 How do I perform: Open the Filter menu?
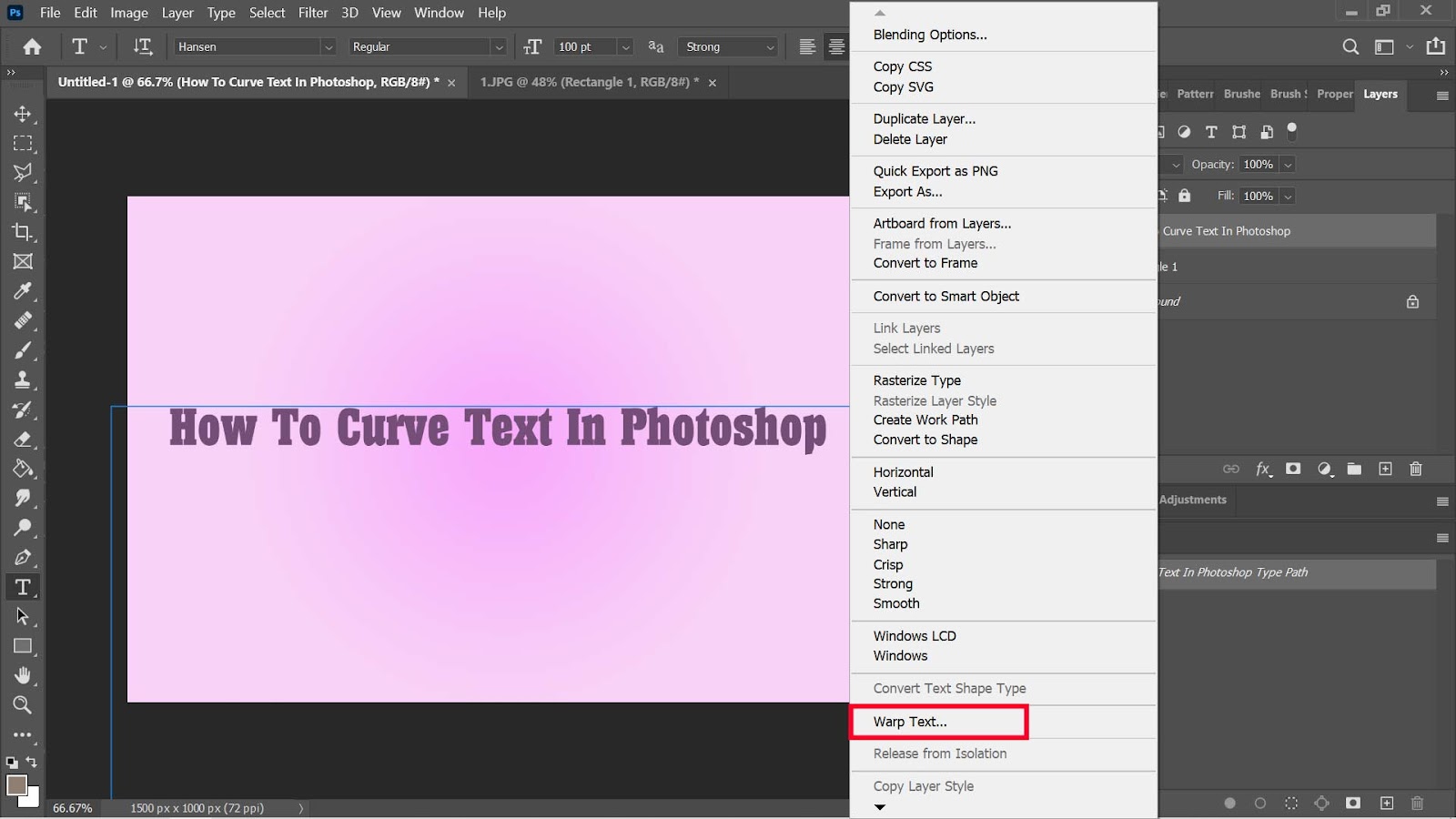click(313, 13)
